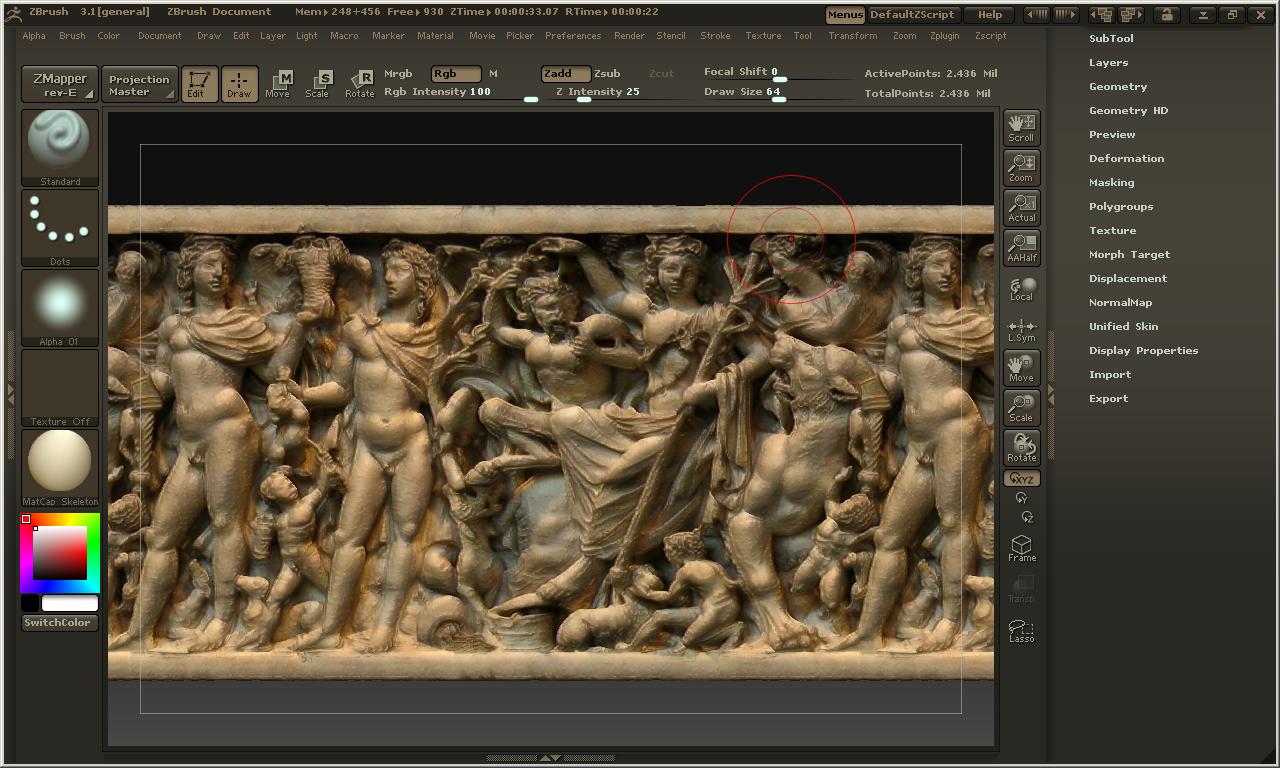Toggle Zadd mode
Viewport: 1280px width, 768px height.
coord(566,74)
